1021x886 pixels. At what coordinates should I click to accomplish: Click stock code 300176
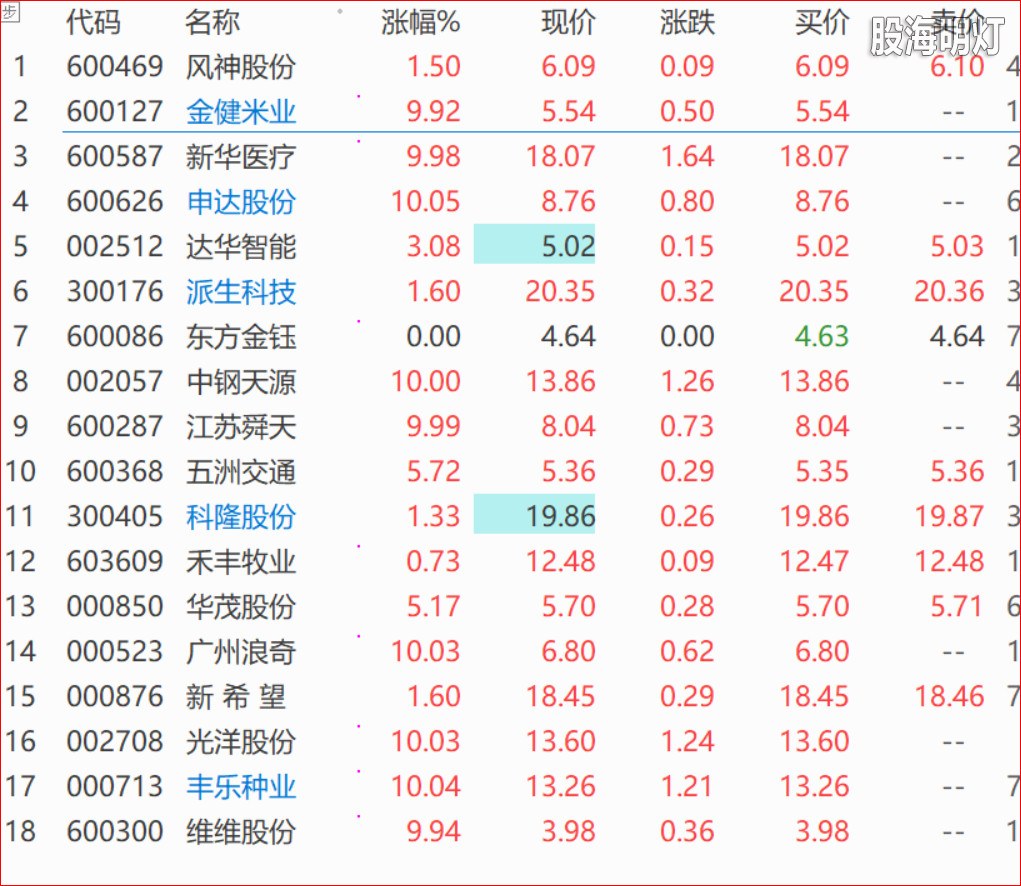115,291
